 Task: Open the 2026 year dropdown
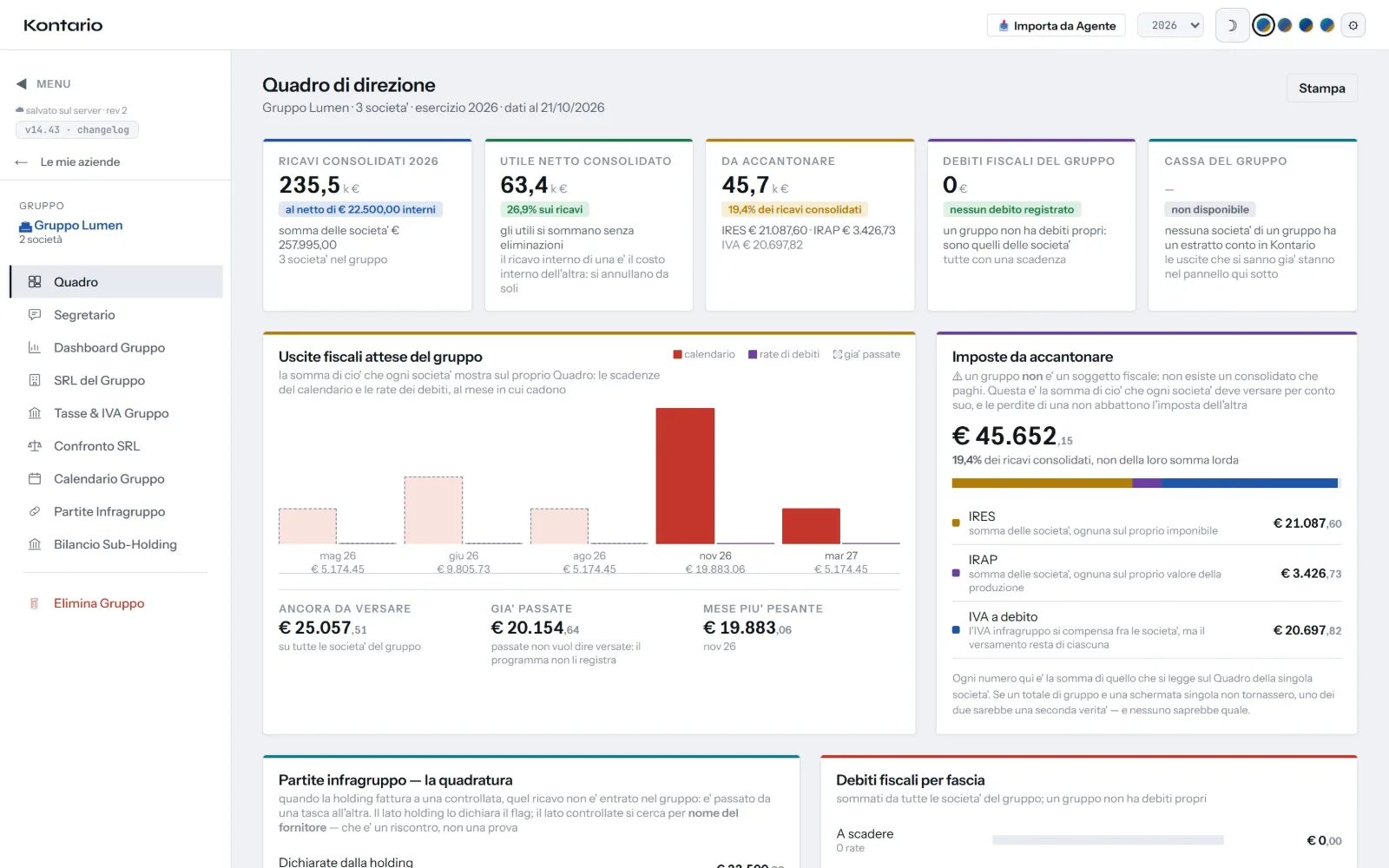(1171, 25)
